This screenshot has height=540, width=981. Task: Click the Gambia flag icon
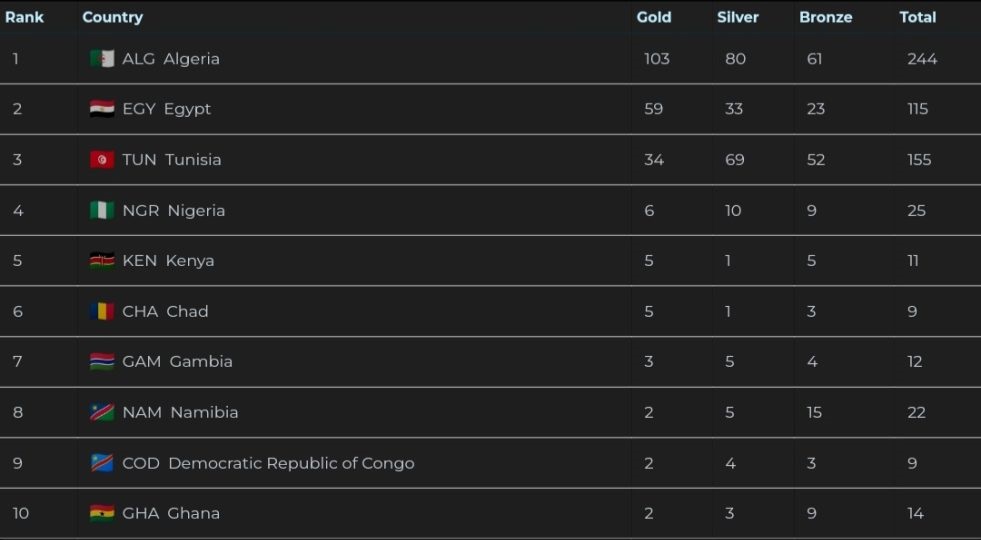(x=102, y=361)
